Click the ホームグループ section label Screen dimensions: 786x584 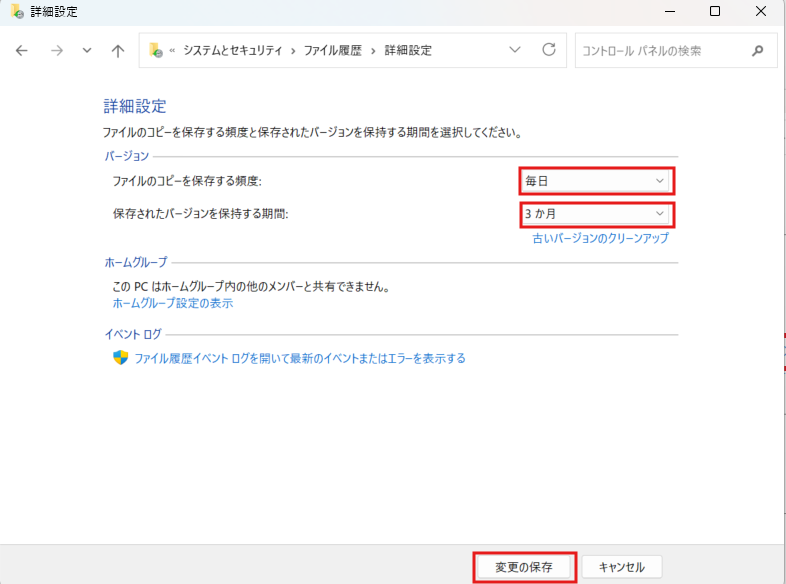coord(136,262)
